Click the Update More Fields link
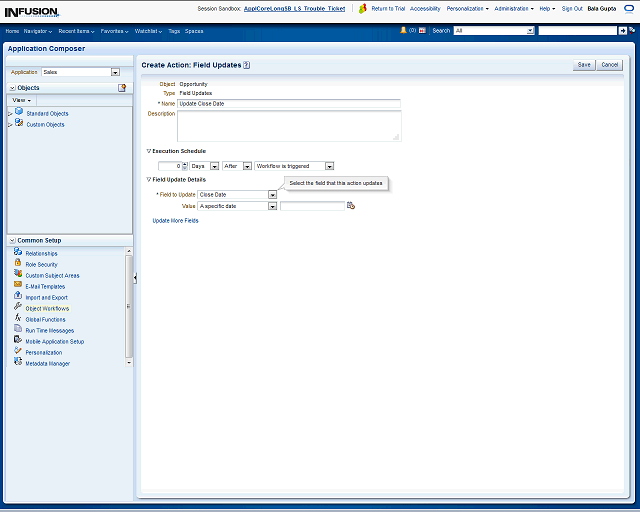The height and width of the screenshot is (512, 640). point(175,220)
